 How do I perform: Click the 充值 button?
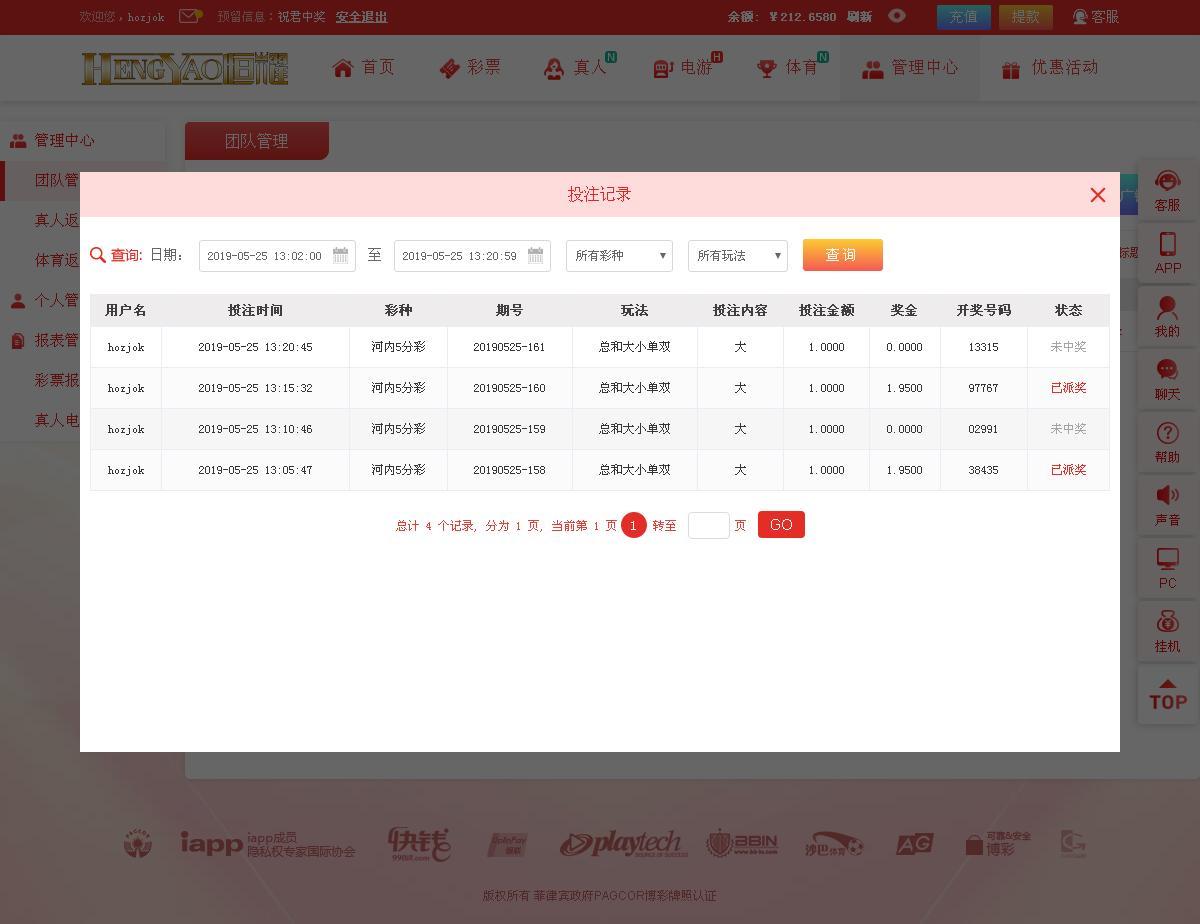[x=964, y=17]
